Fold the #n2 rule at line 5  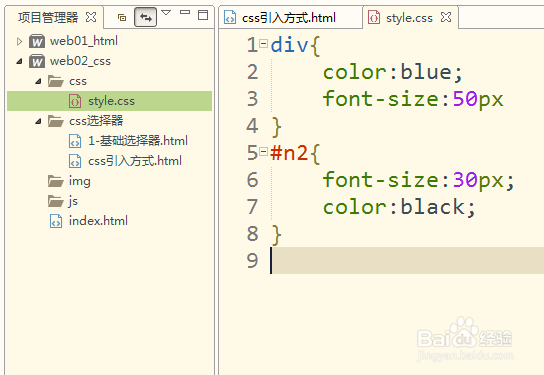tap(264, 152)
